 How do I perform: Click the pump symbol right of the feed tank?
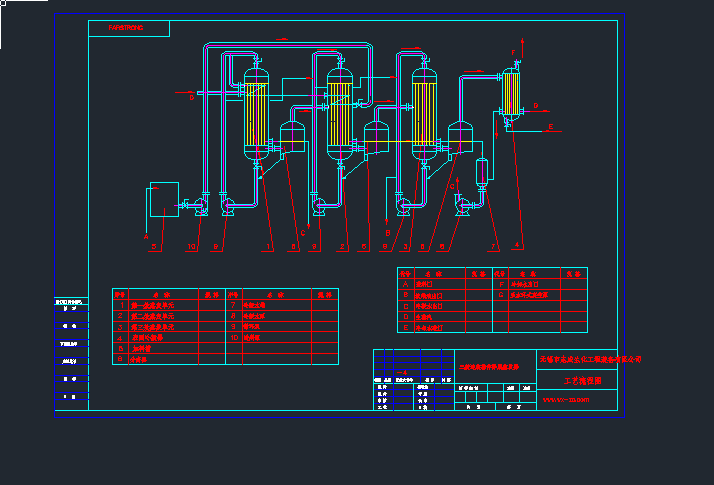[200, 206]
